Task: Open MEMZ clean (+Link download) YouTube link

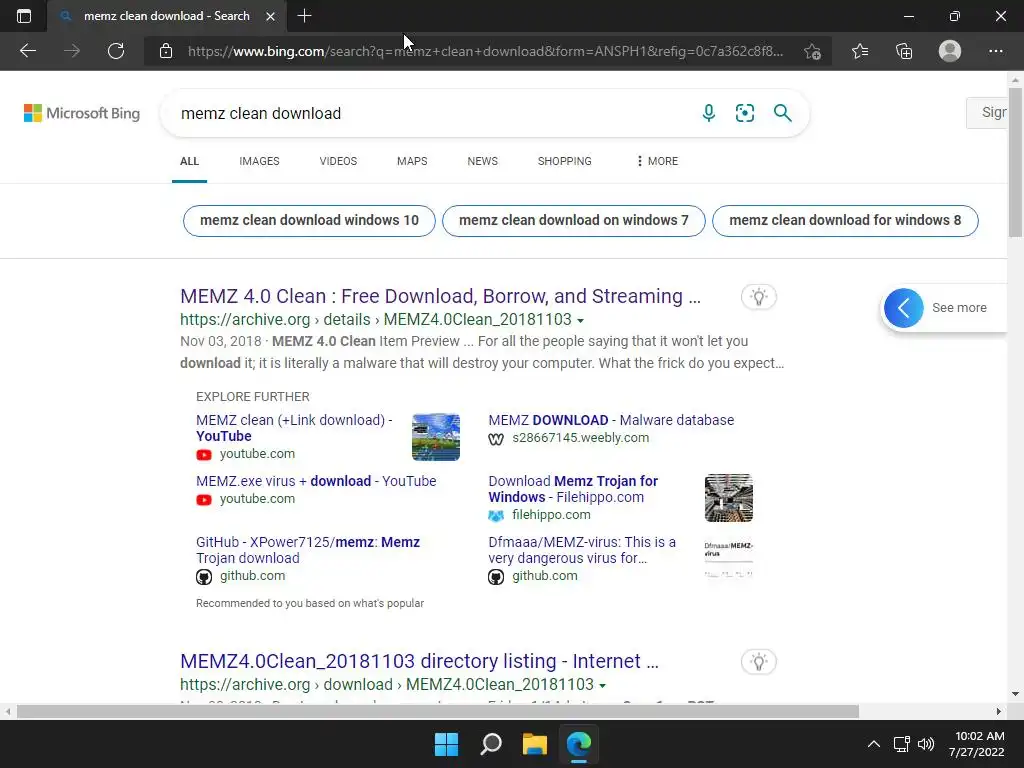Action: coord(295,428)
